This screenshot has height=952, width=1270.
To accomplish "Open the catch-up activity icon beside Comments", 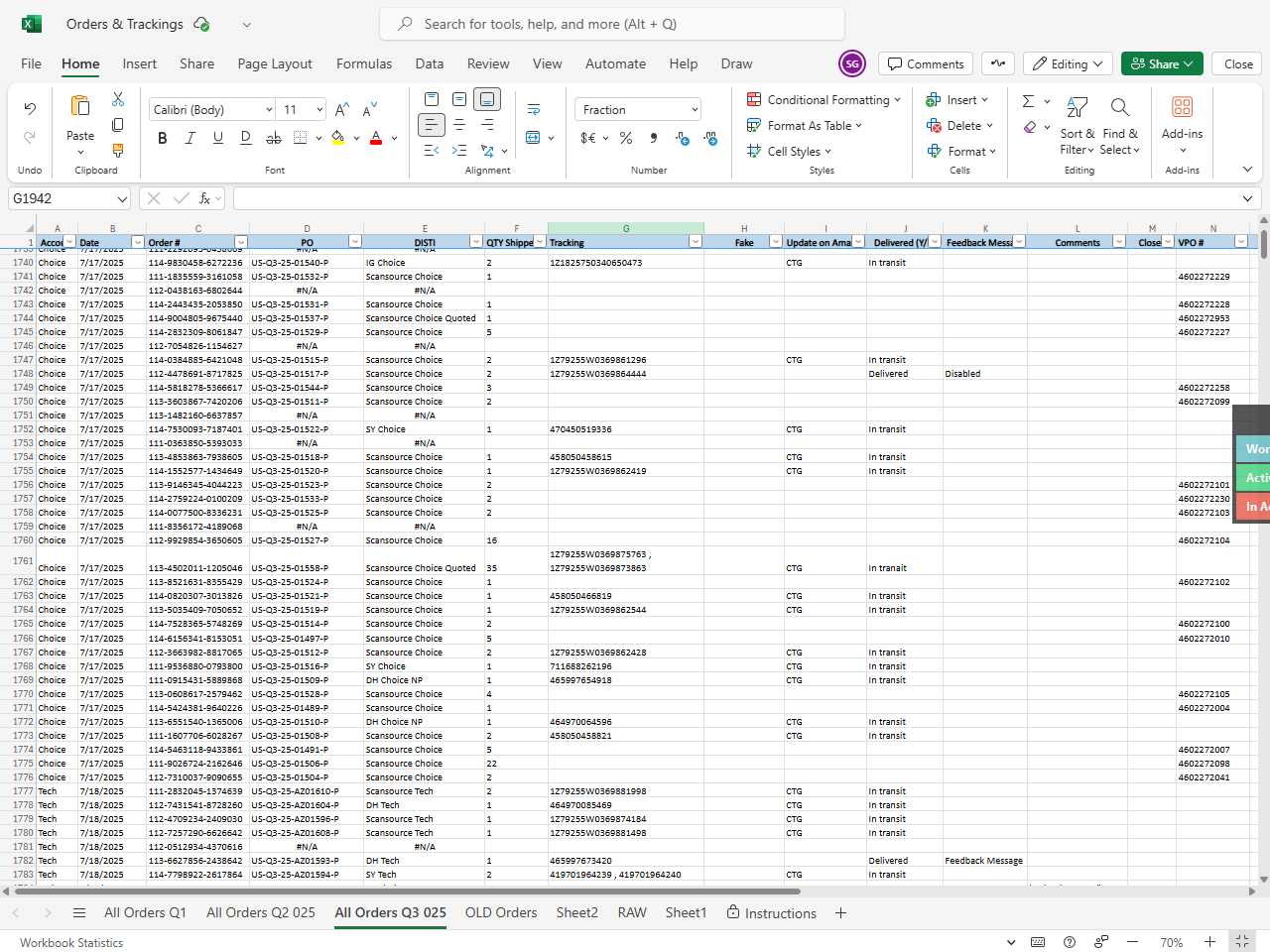I will point(998,63).
